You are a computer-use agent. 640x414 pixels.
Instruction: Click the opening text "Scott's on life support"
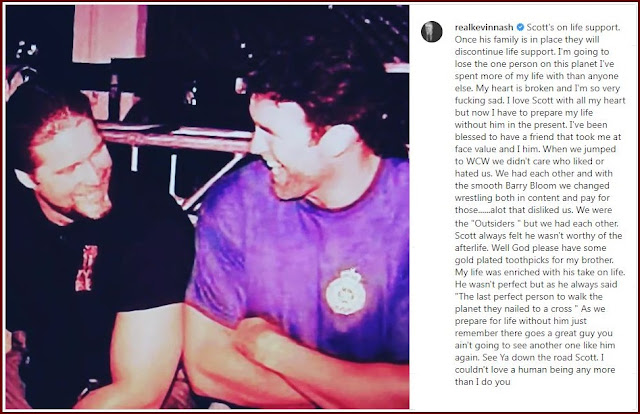point(573,27)
